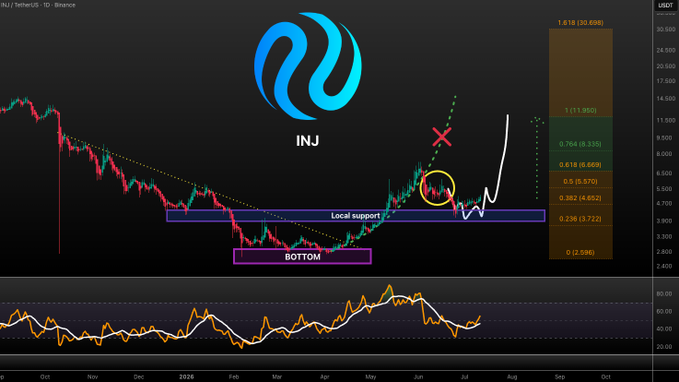The height and width of the screenshot is (382, 679).
Task: Click the BOTTOM zone label
Action: [302, 257]
